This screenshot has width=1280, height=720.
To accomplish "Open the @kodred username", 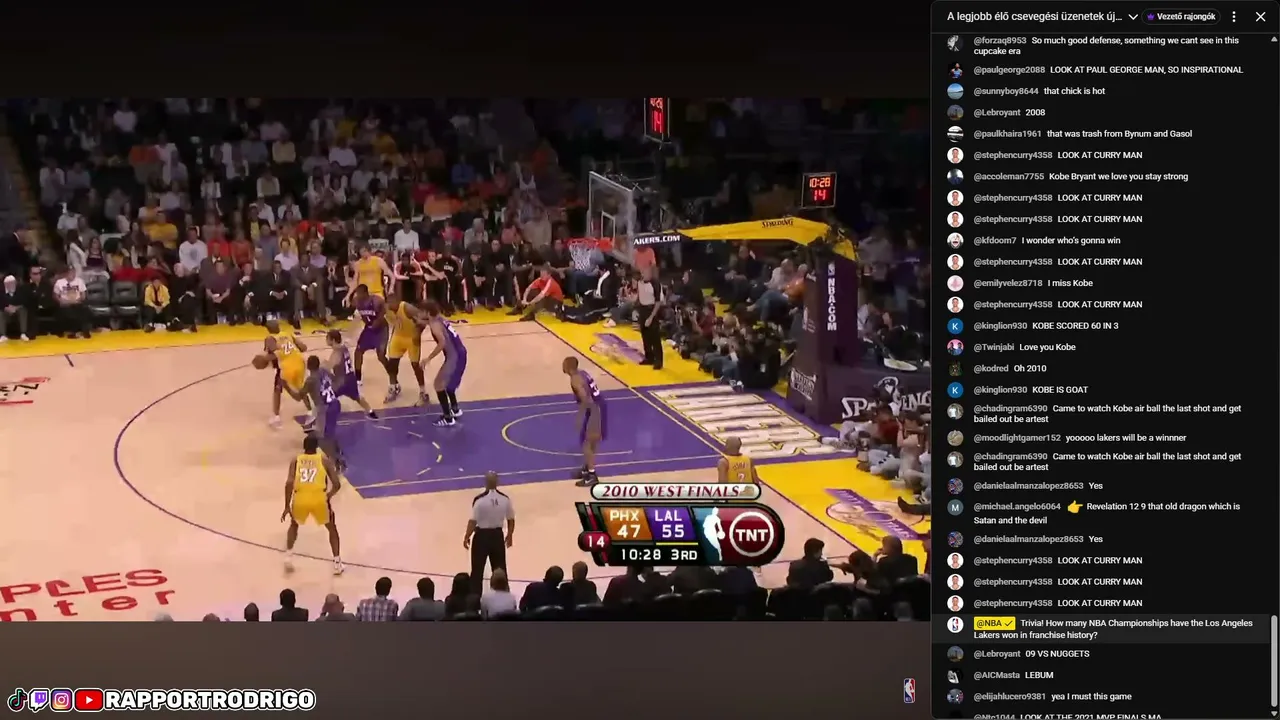I will [x=991, y=369].
